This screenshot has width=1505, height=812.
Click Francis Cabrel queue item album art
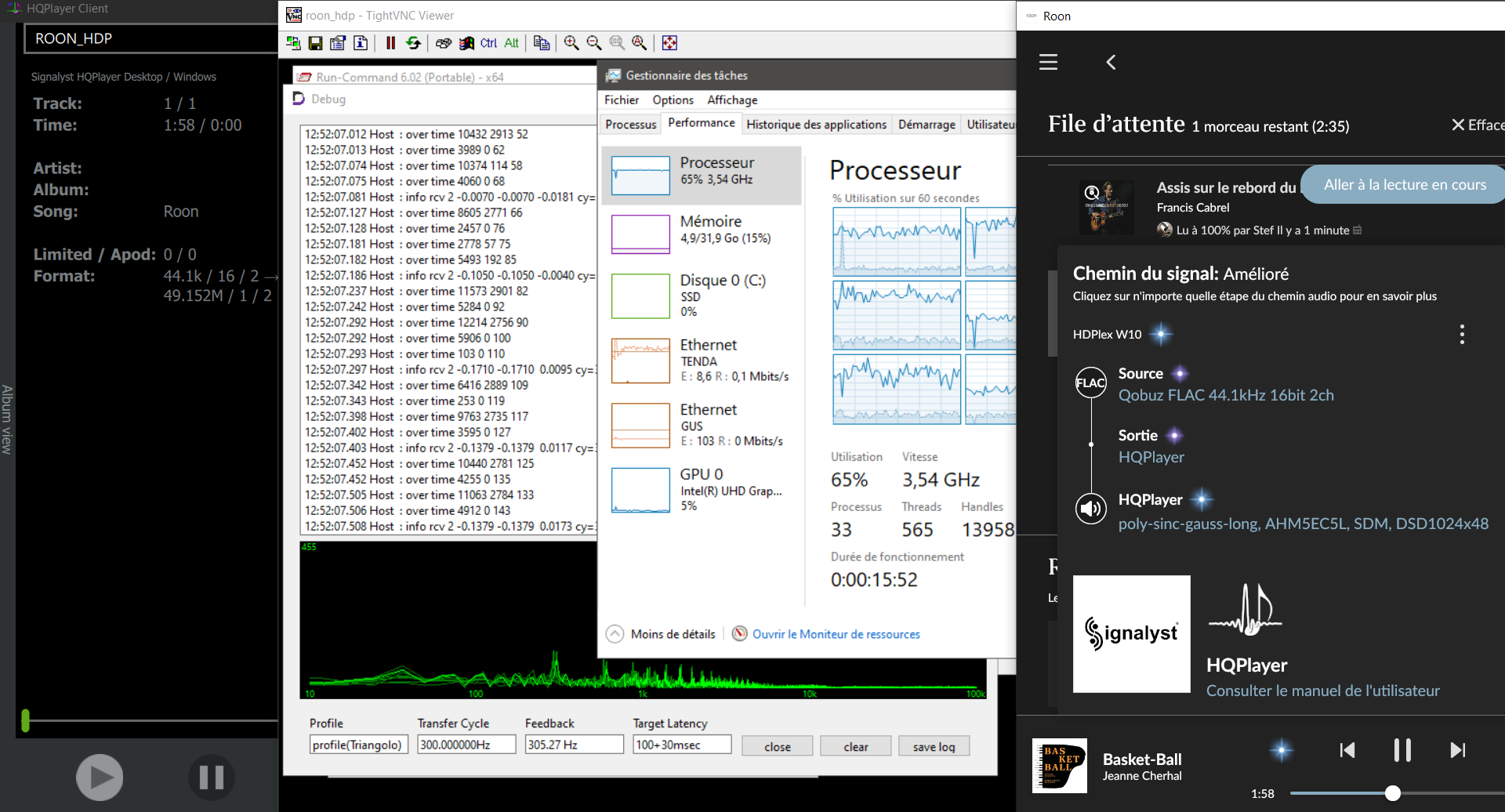click(x=1106, y=207)
